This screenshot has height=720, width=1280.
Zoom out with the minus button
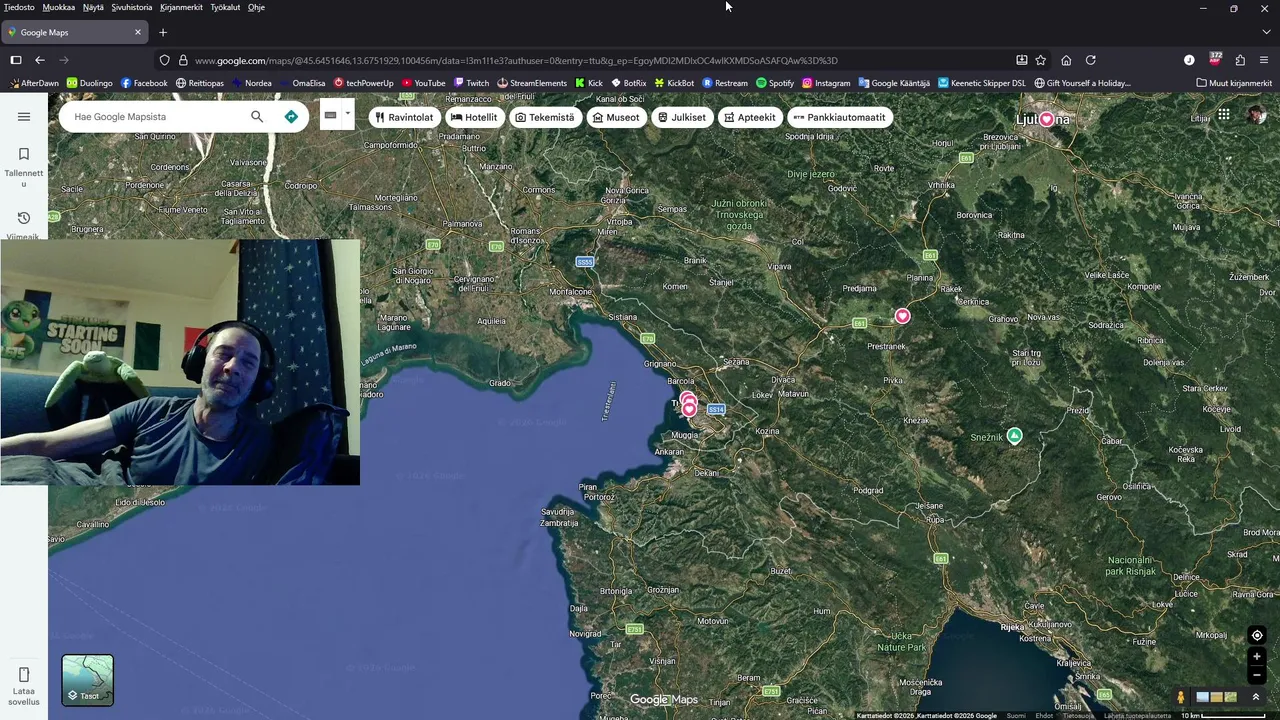(1257, 675)
